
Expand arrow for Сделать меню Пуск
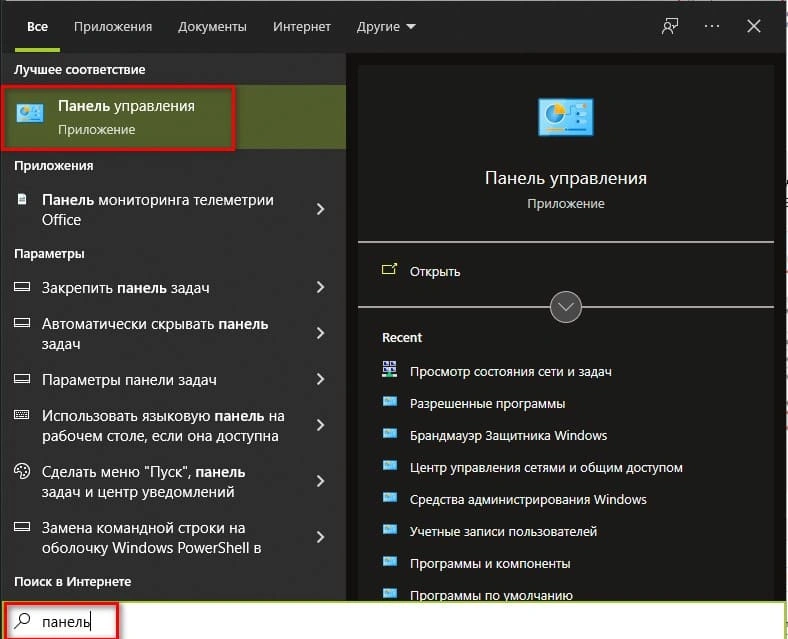tap(321, 481)
